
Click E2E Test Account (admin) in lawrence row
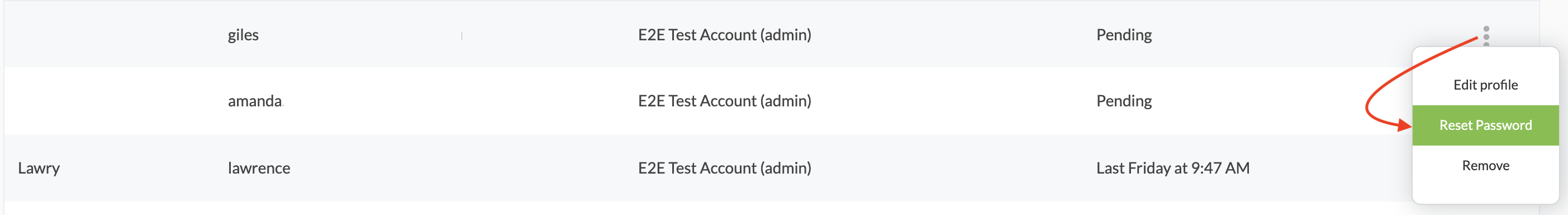click(724, 168)
